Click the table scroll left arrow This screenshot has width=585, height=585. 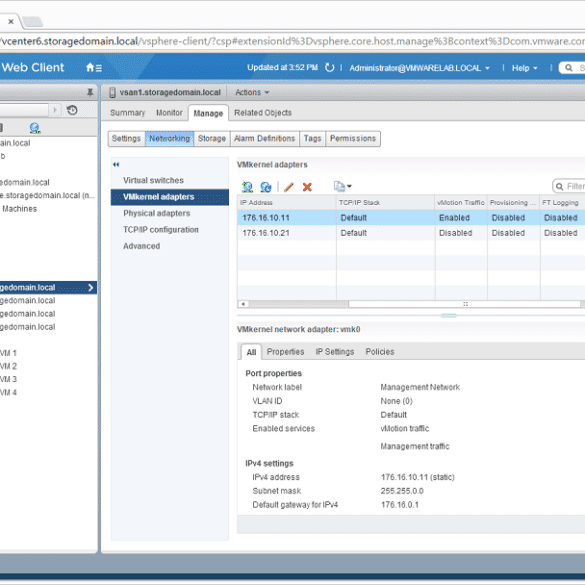coord(243,304)
